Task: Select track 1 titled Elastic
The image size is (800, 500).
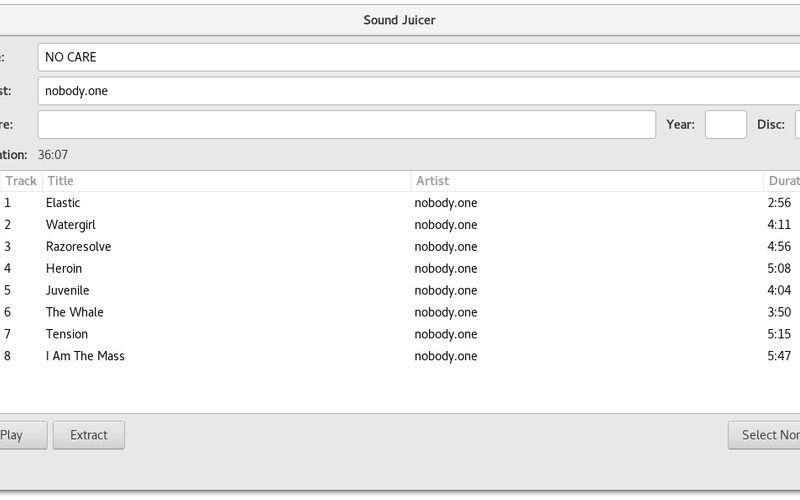Action: 63,203
